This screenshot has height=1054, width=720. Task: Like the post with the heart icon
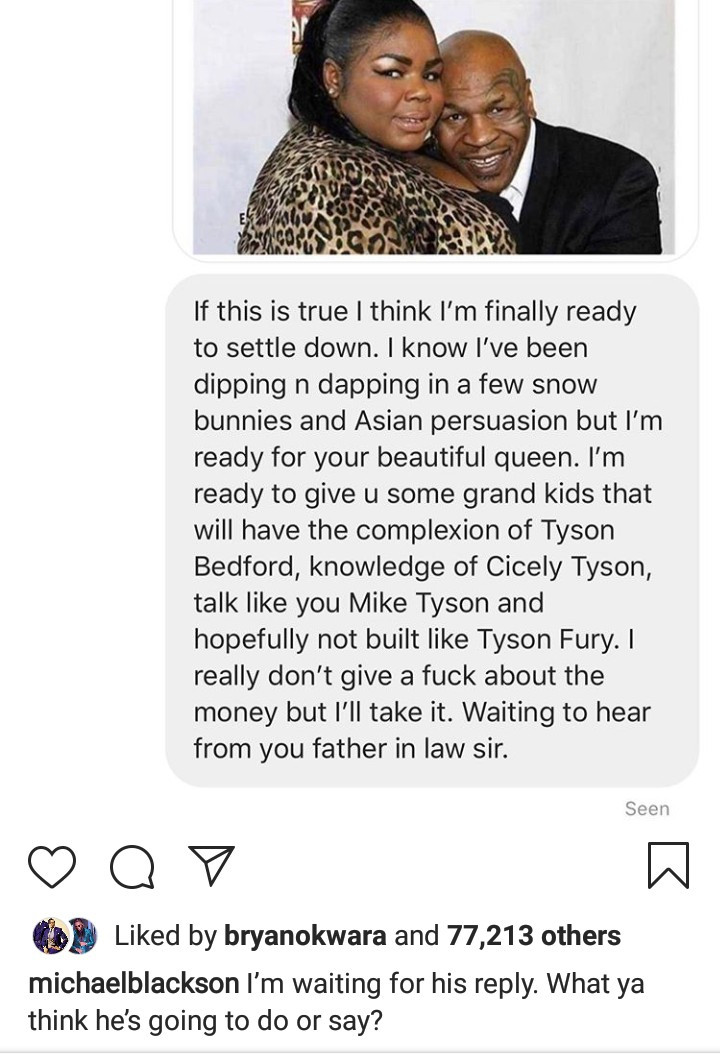tap(52, 866)
